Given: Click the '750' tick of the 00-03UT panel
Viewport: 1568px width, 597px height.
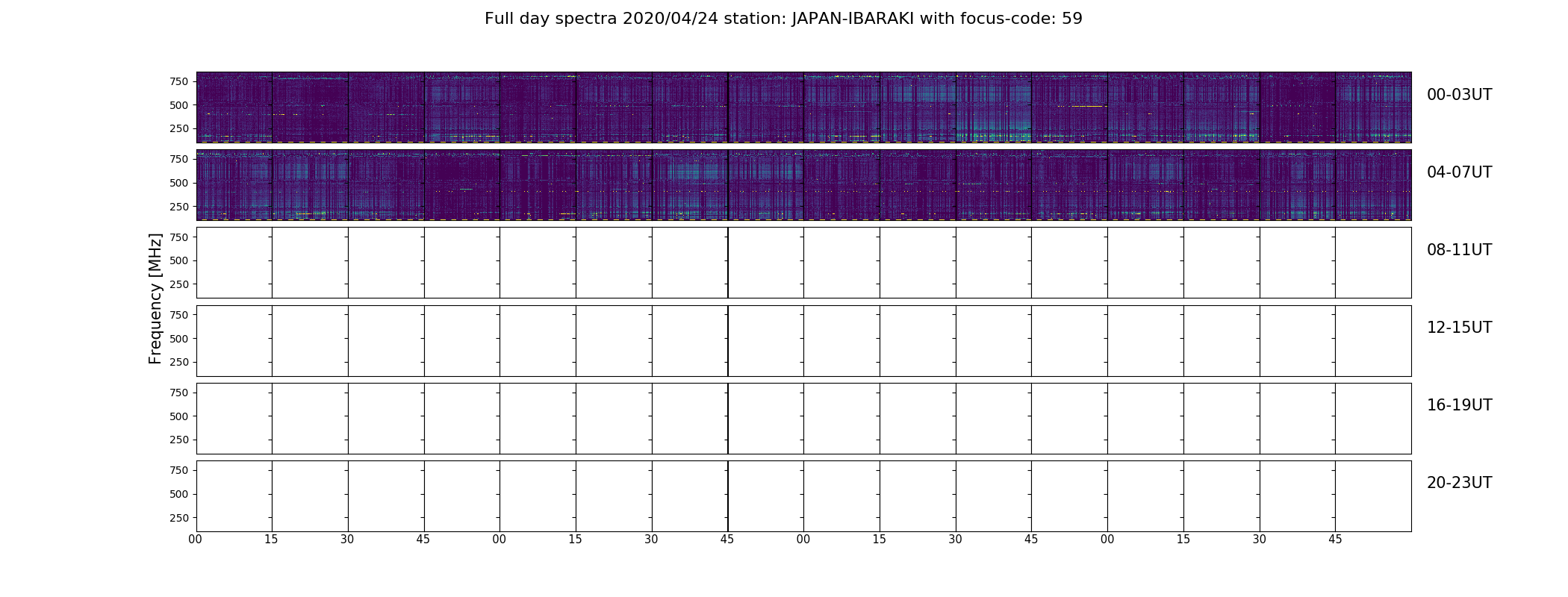Looking at the screenshot, I should click(x=179, y=81).
